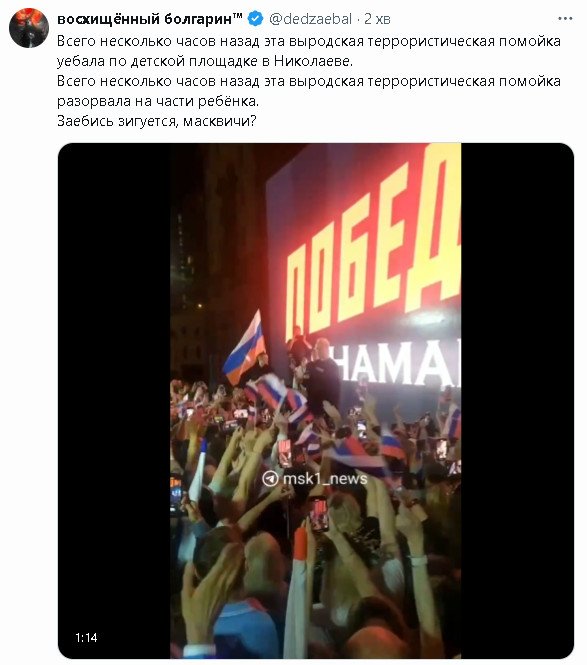This screenshot has width=587, height=665.
Task: Open the author's profile avatar
Action: (x=29, y=28)
